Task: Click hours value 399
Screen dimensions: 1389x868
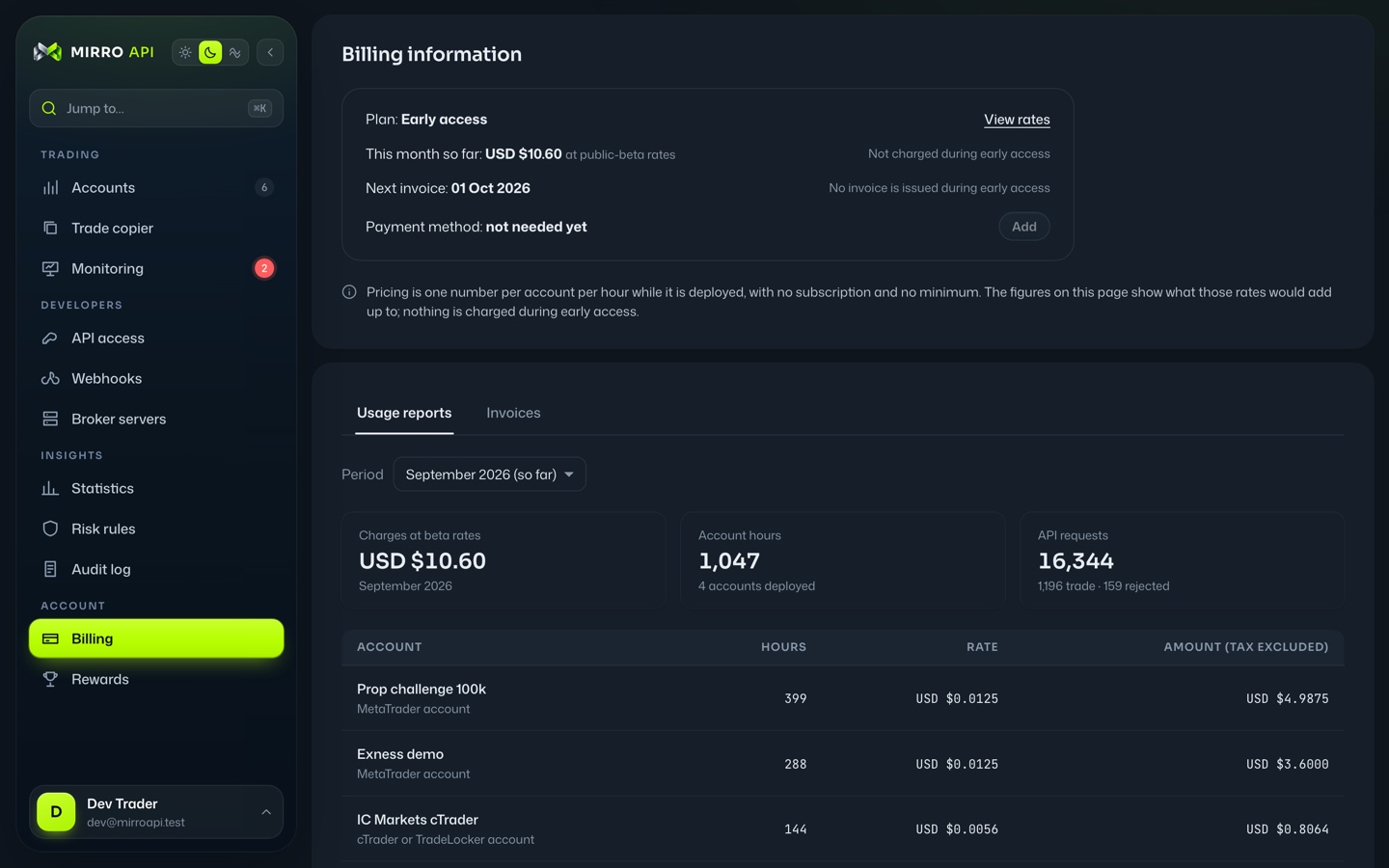Action: click(x=795, y=698)
